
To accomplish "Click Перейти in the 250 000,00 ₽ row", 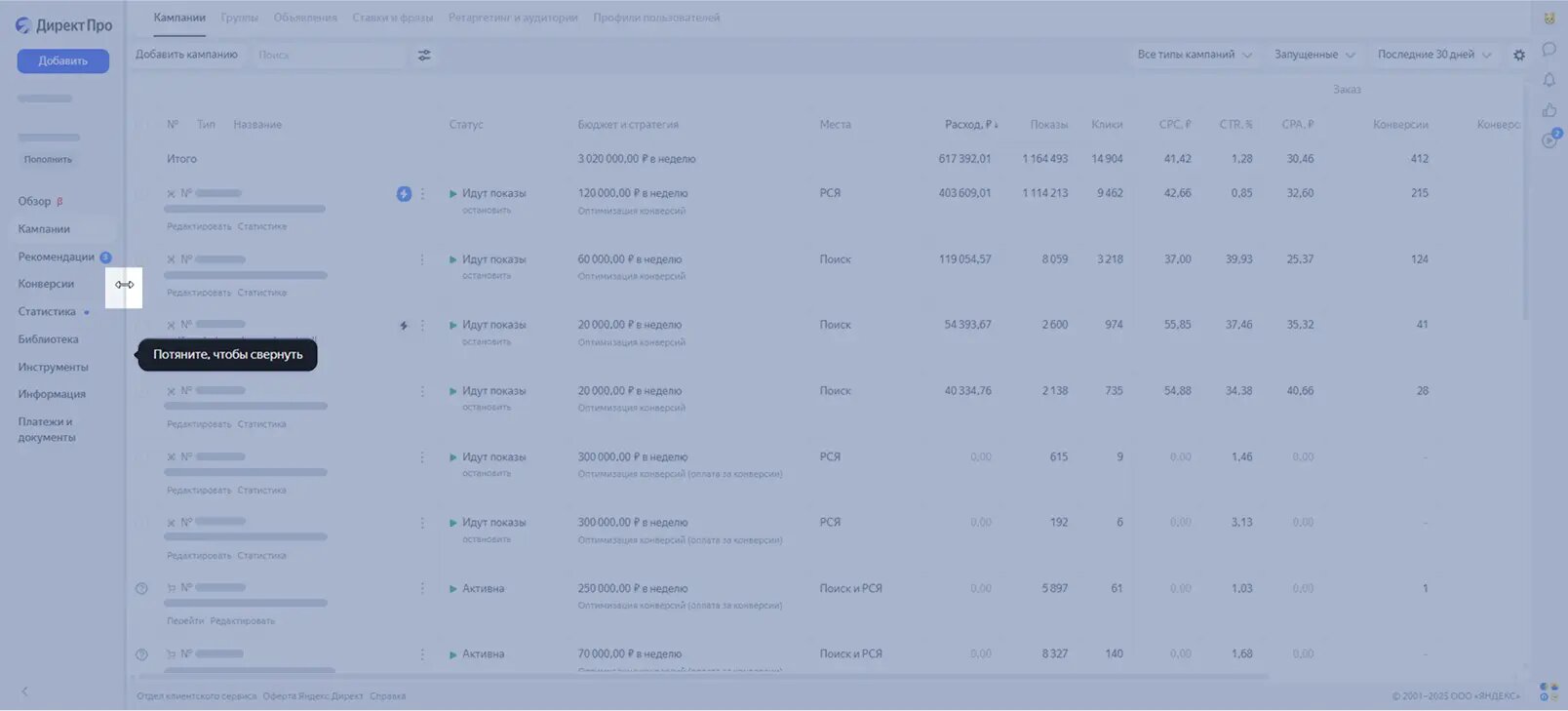I will coord(185,621).
